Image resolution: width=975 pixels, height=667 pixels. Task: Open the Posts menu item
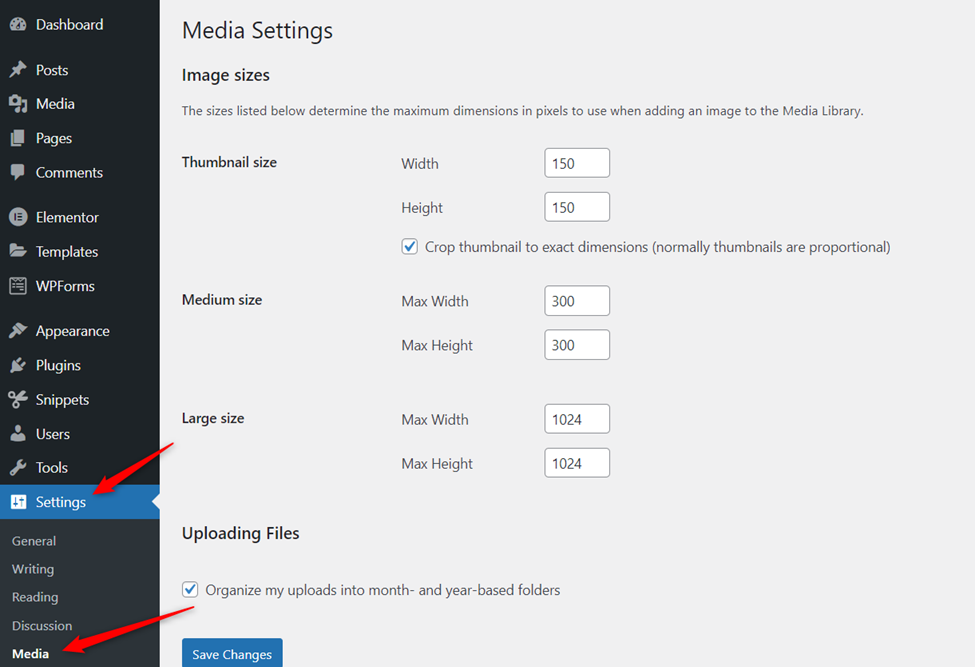(x=52, y=70)
